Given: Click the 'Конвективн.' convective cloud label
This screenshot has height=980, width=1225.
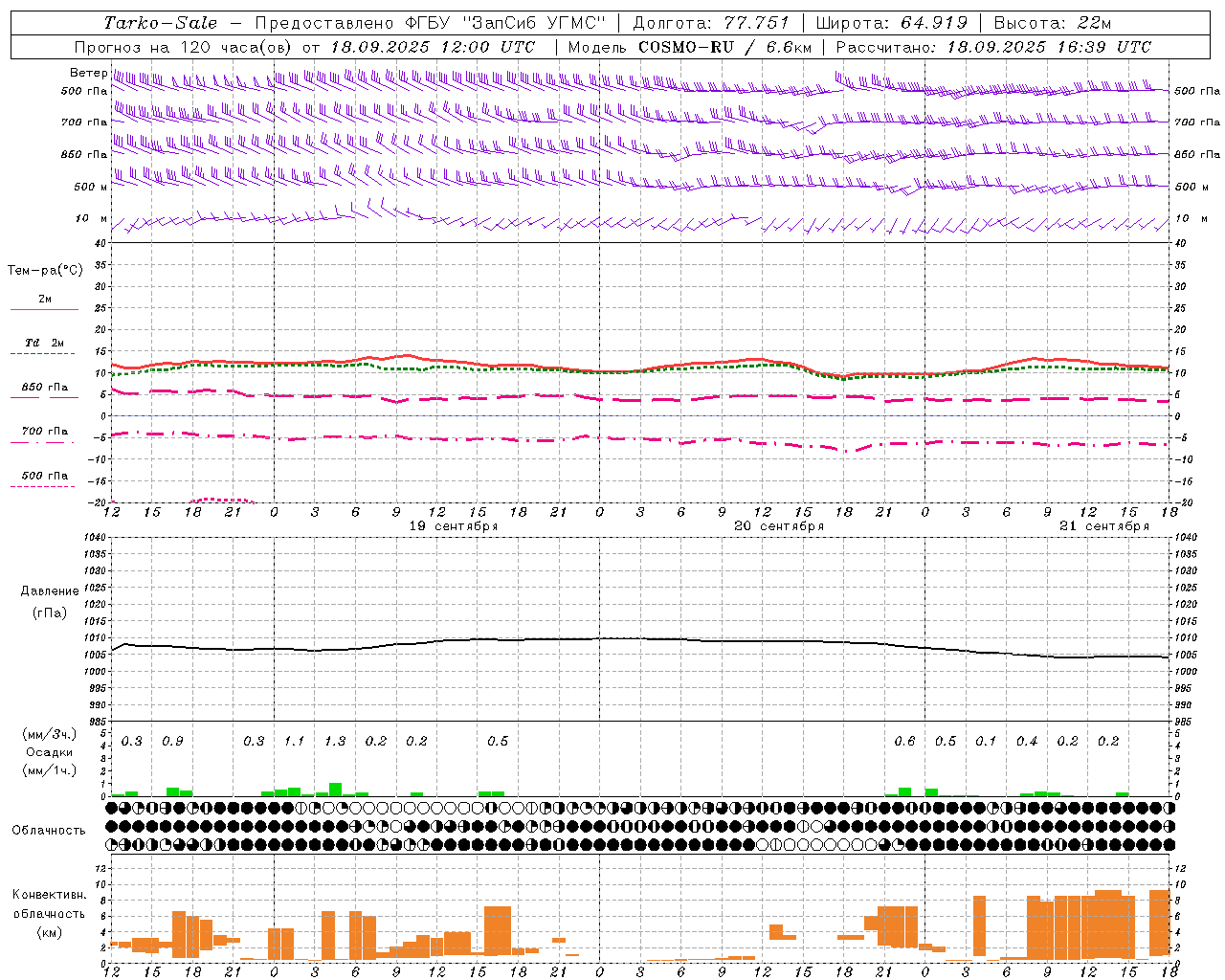Looking at the screenshot, I should click(x=49, y=895).
